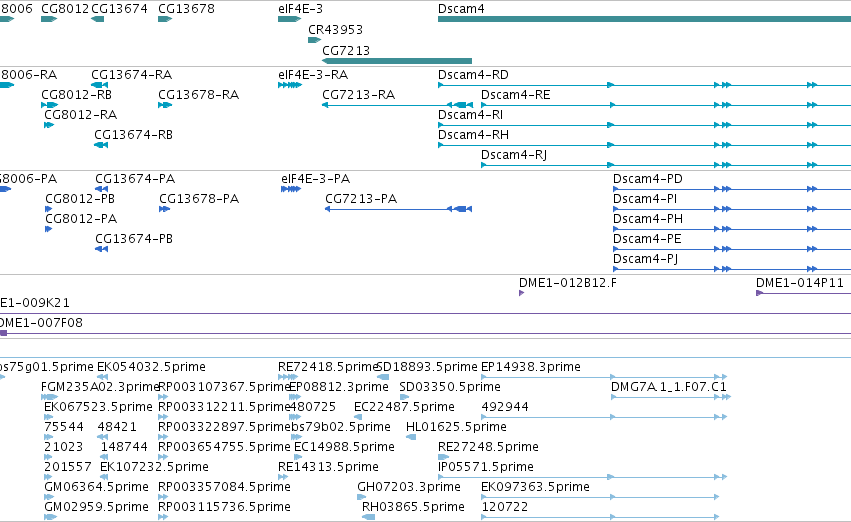Select the RP003312211.5prime EST label
This screenshot has width=851, height=522.
point(224,408)
